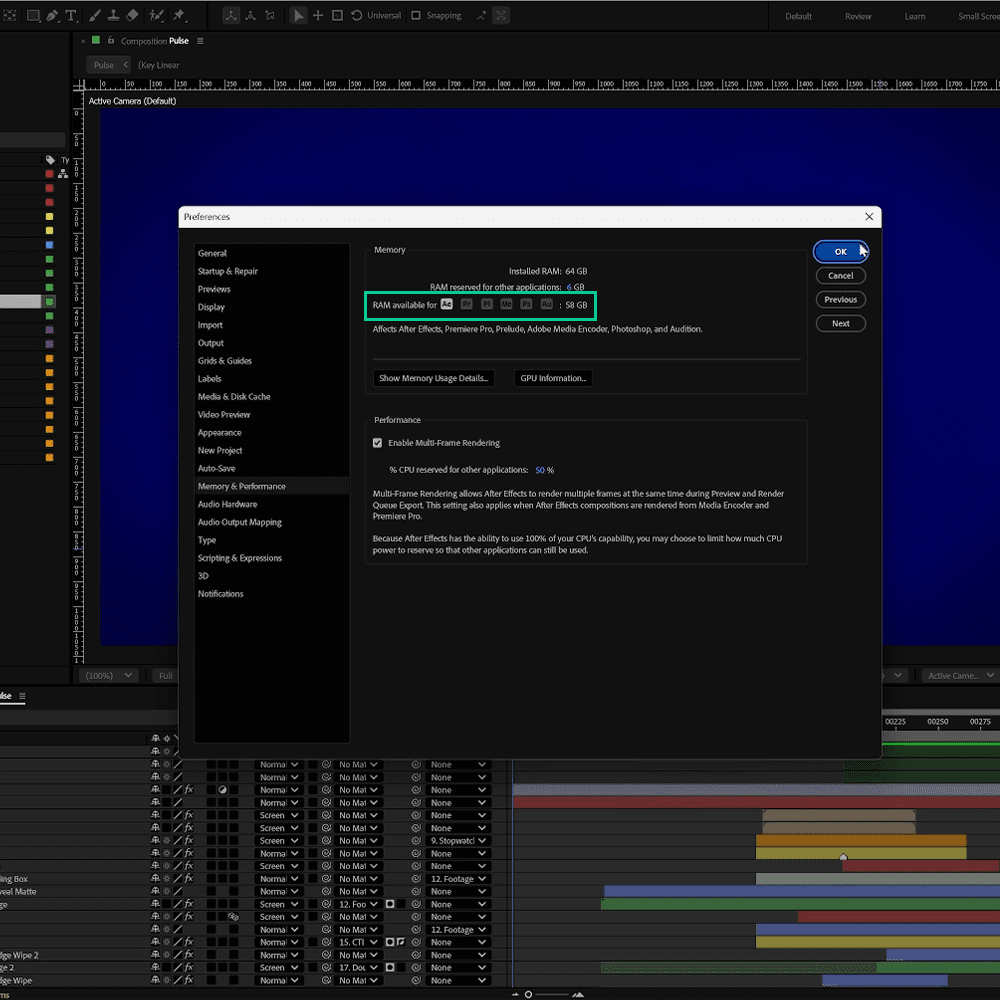Toggle Snapping in the top toolbar
Screen dimensions: 1000x1000
point(416,15)
